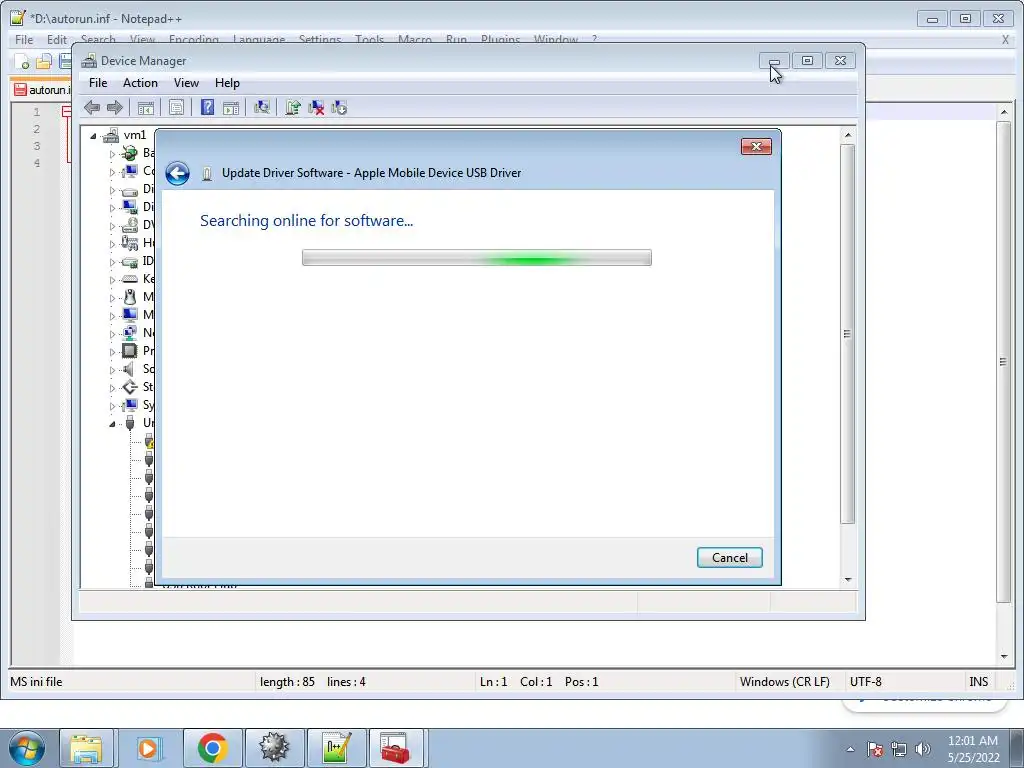Expand the Processors category arrow
The image size is (1024, 768).
point(112,352)
